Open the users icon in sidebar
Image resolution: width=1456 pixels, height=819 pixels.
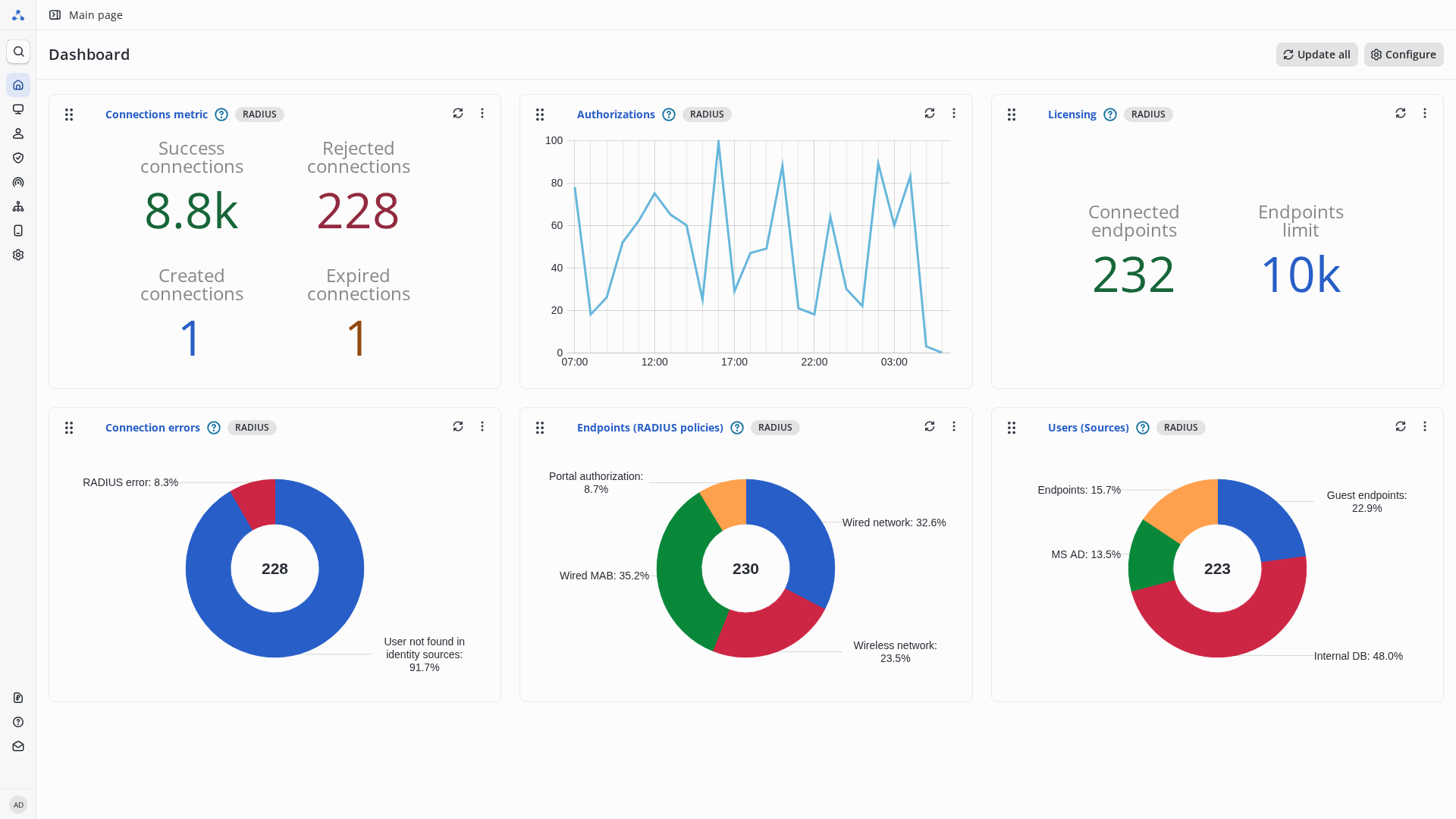tap(18, 133)
